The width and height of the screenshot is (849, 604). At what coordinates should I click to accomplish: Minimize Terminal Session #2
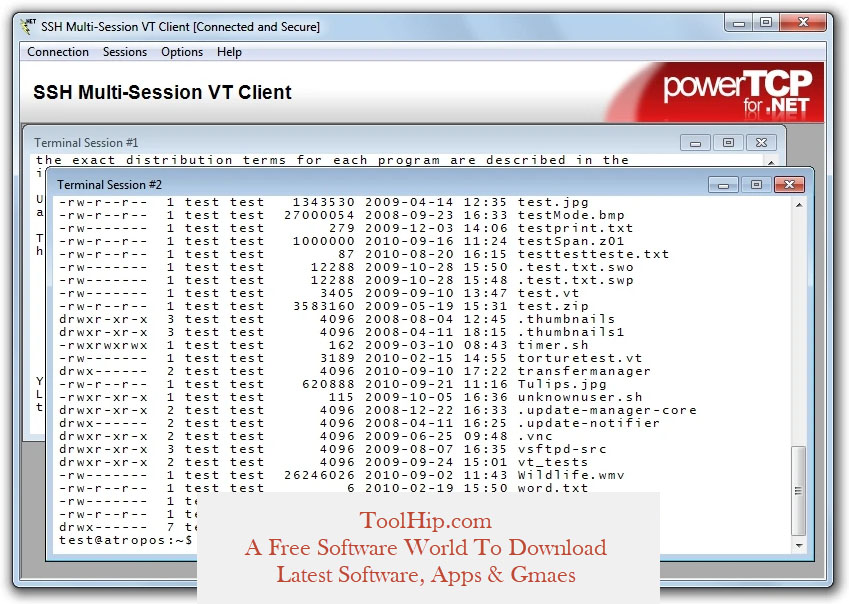click(x=723, y=185)
